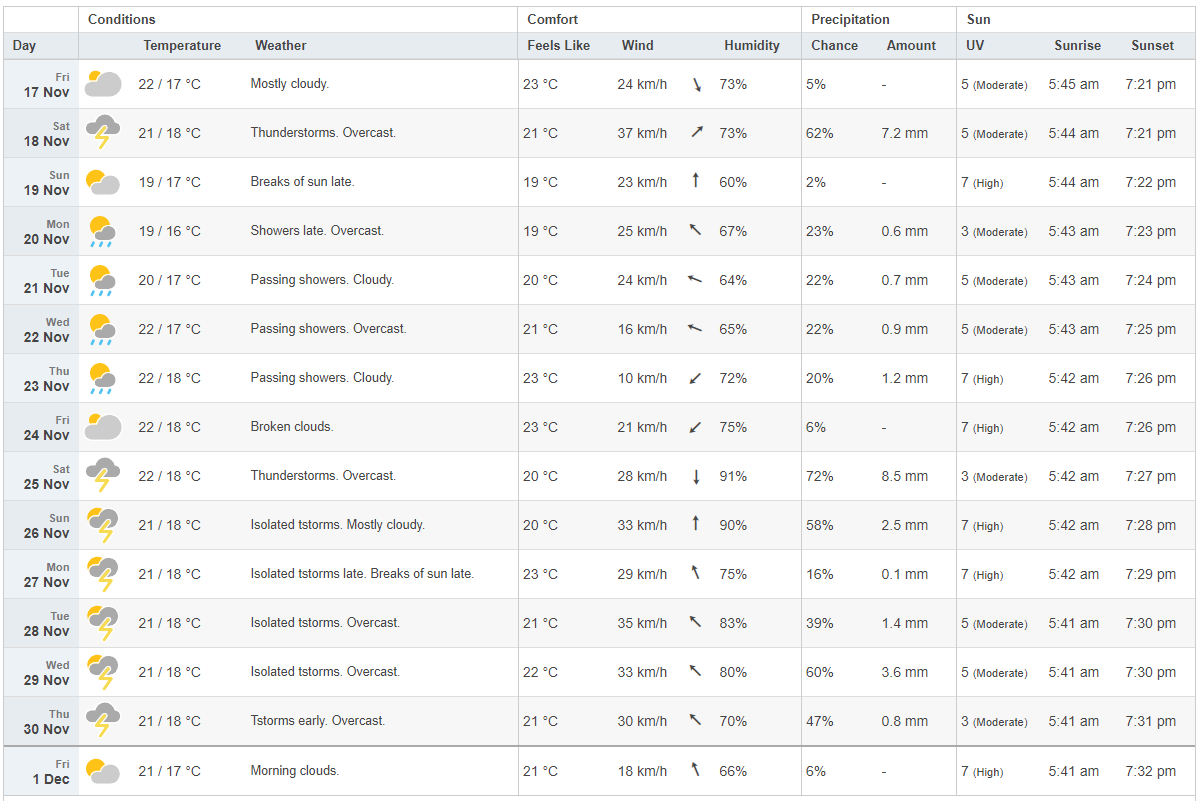Click the Humidity column header
Image resolution: width=1202 pixels, height=801 pixels.
click(752, 45)
